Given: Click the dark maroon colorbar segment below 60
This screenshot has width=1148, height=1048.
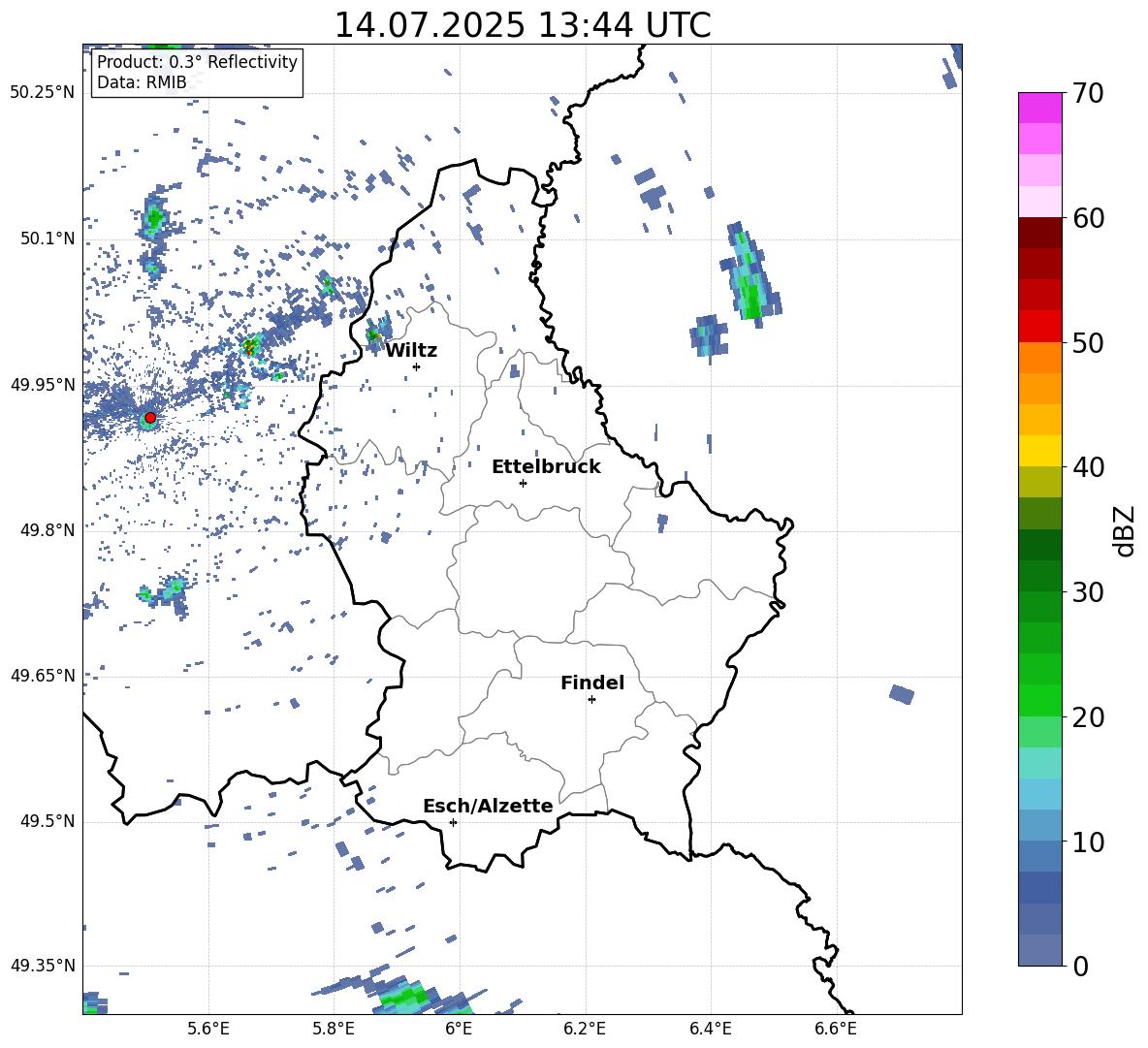Looking at the screenshot, I should pyautogui.click(x=1039, y=233).
